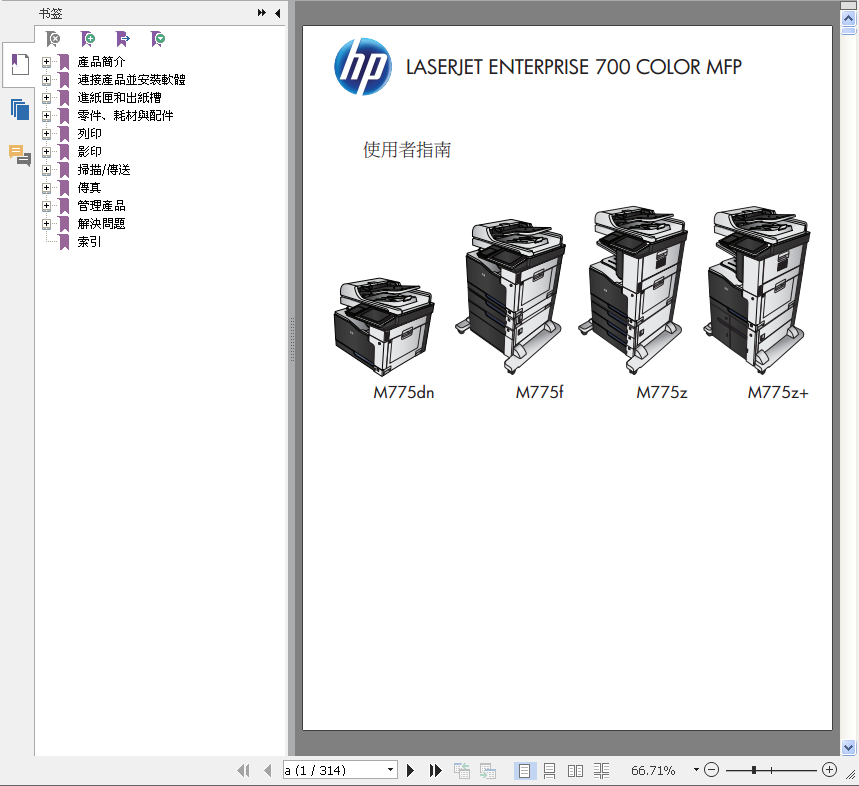Expand the 解決問題 bookmark
The height and width of the screenshot is (786, 859).
[x=47, y=223]
